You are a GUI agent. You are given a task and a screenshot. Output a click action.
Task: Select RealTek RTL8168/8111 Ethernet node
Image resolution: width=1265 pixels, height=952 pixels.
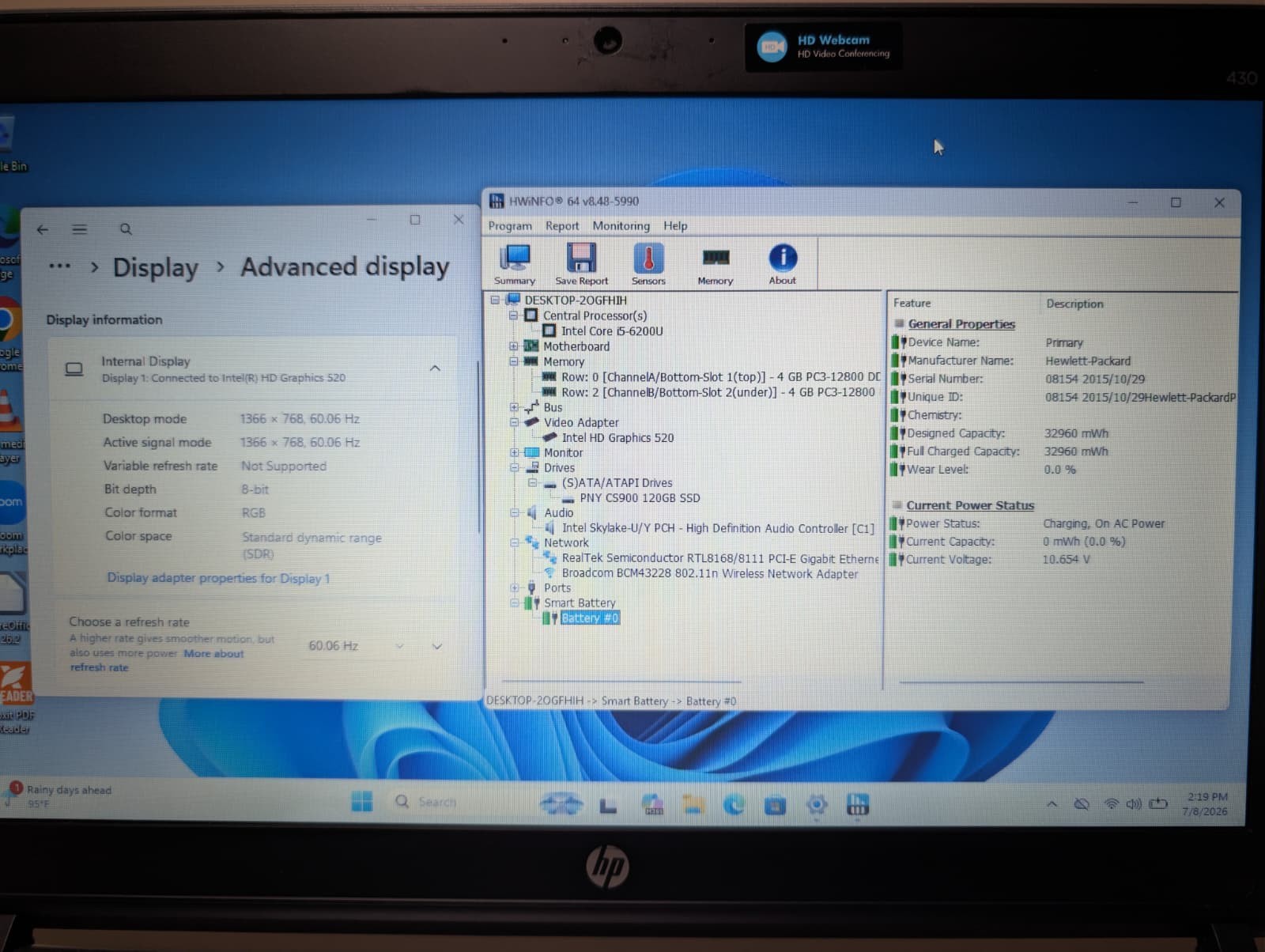[719, 558]
